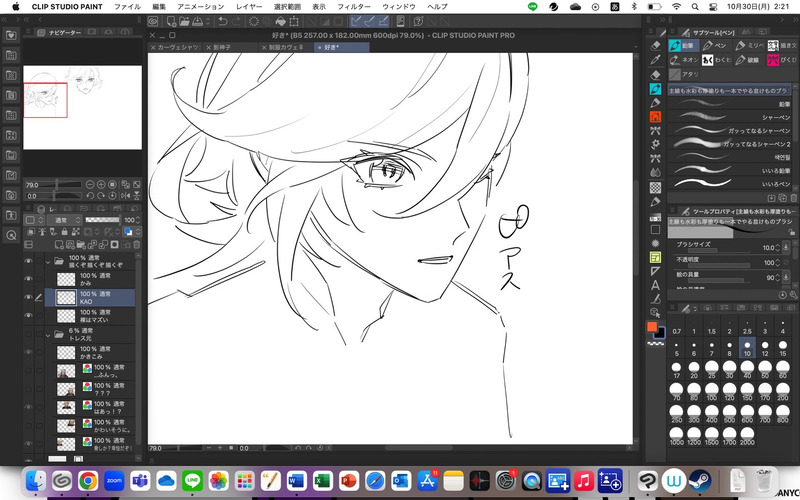Screen dimensions: 800x500
Task: Select the Gradient tool in the toolbox
Action: [x=655, y=217]
